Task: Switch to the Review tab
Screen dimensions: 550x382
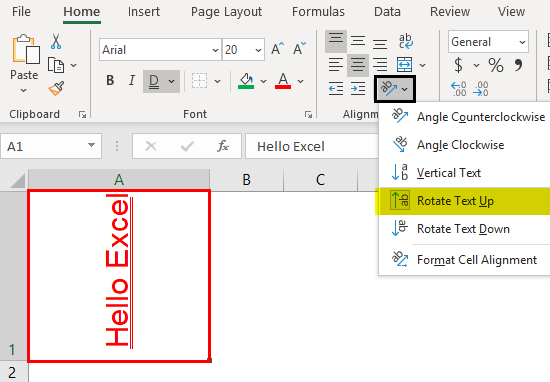Action: (x=450, y=12)
